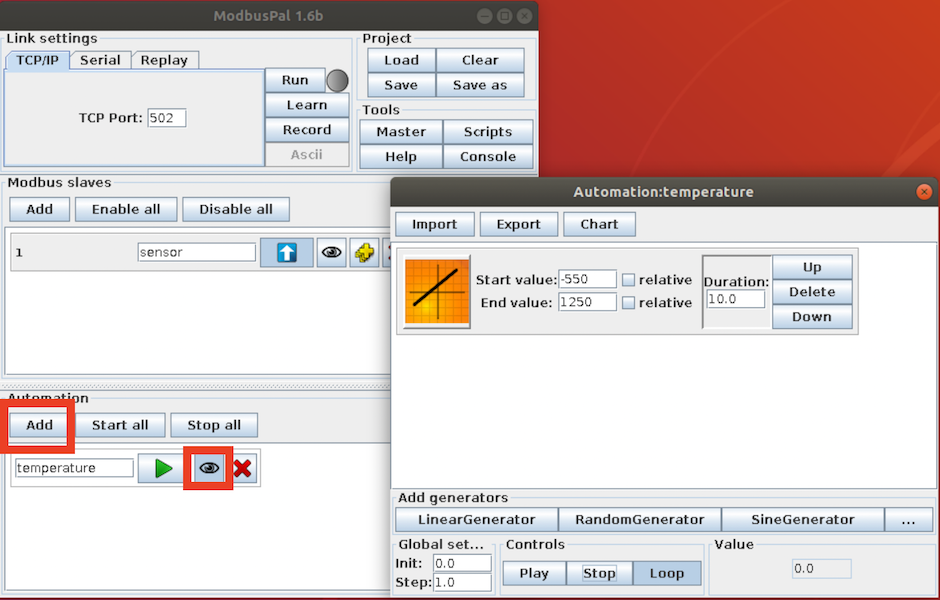This screenshot has width=940, height=600.
Task: Maximize the ModbusPal main window
Action: 505,16
